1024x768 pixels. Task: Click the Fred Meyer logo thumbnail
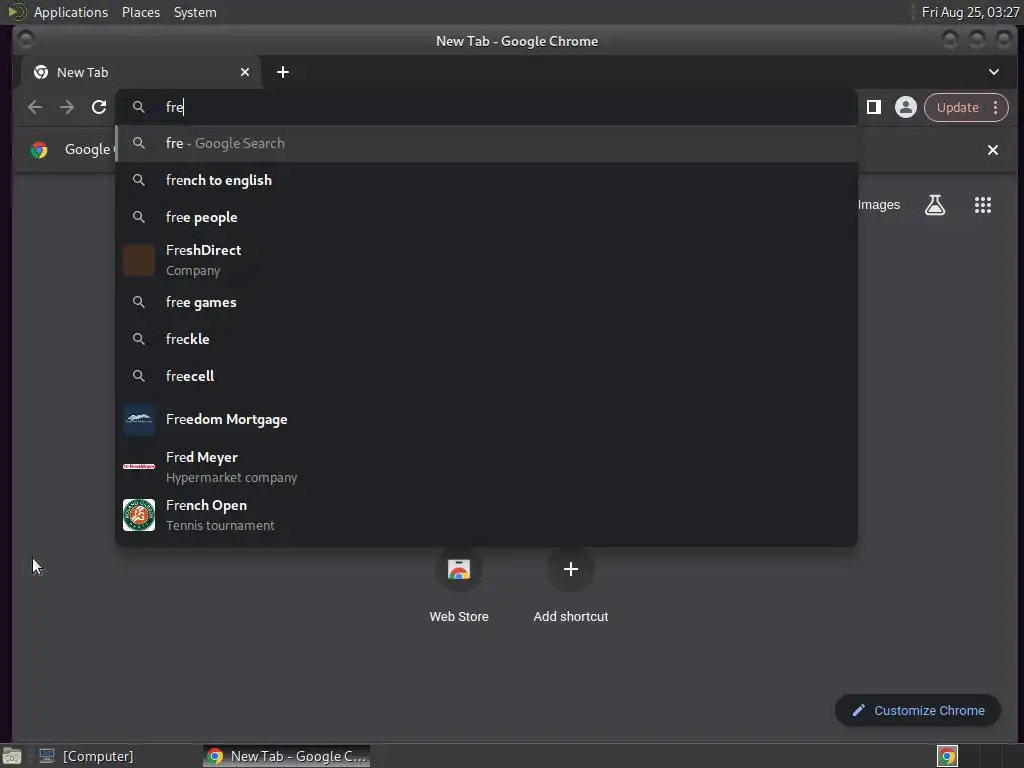[x=139, y=466]
